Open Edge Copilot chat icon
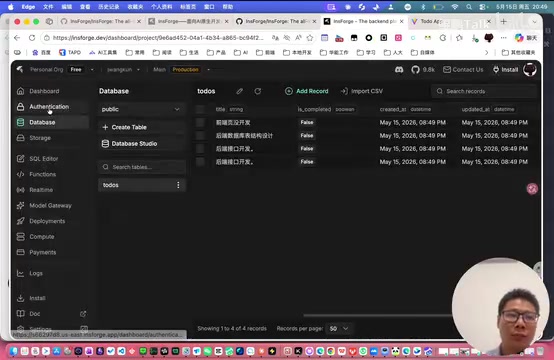 coord(525,38)
